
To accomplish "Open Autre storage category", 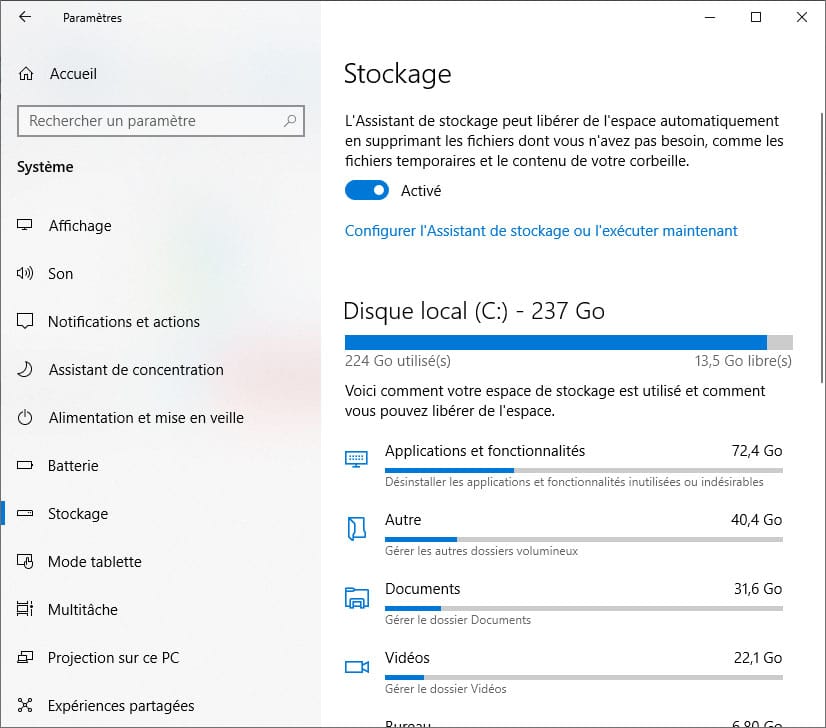I will point(564,536).
